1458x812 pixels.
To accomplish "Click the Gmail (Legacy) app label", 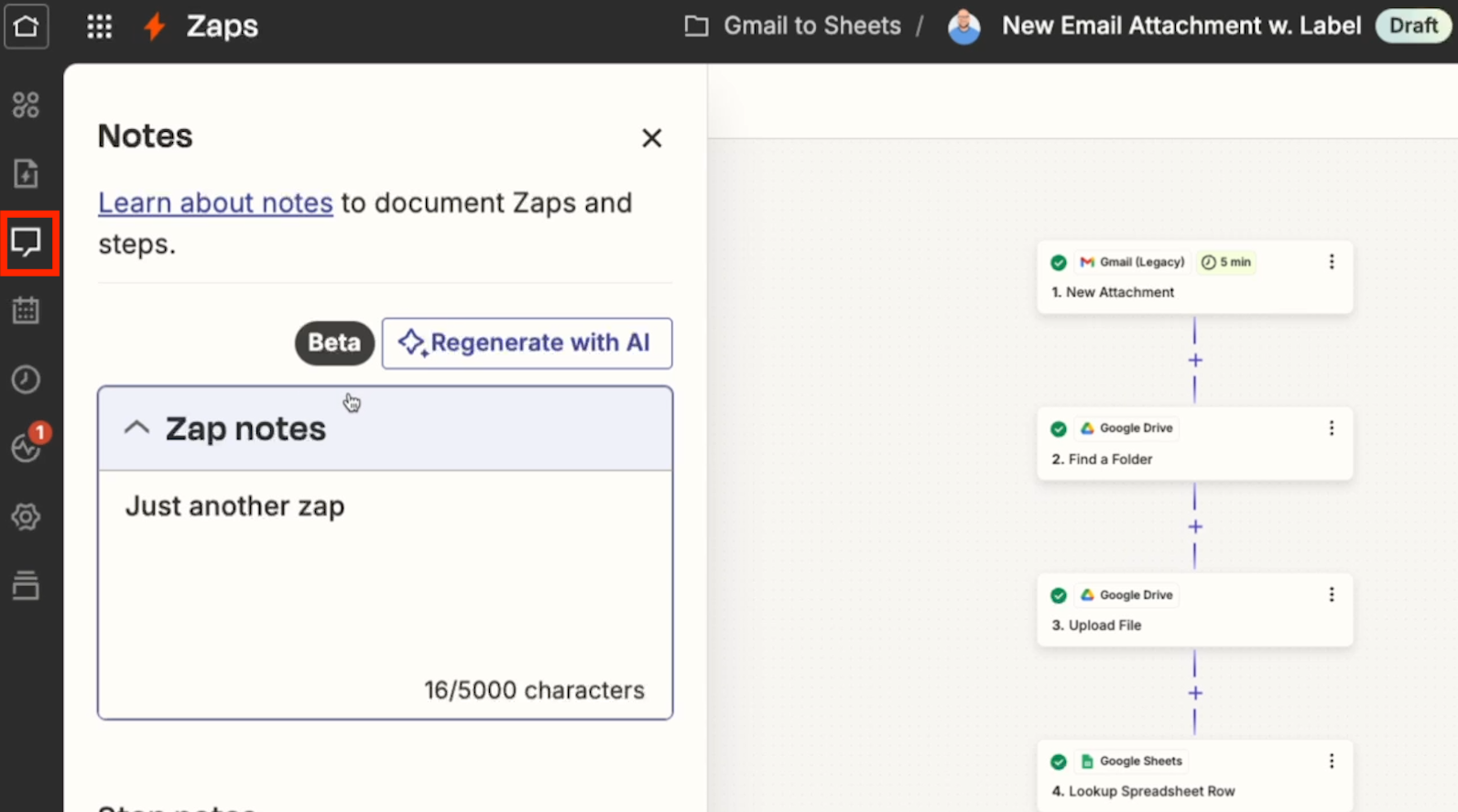I will click(x=1132, y=263).
